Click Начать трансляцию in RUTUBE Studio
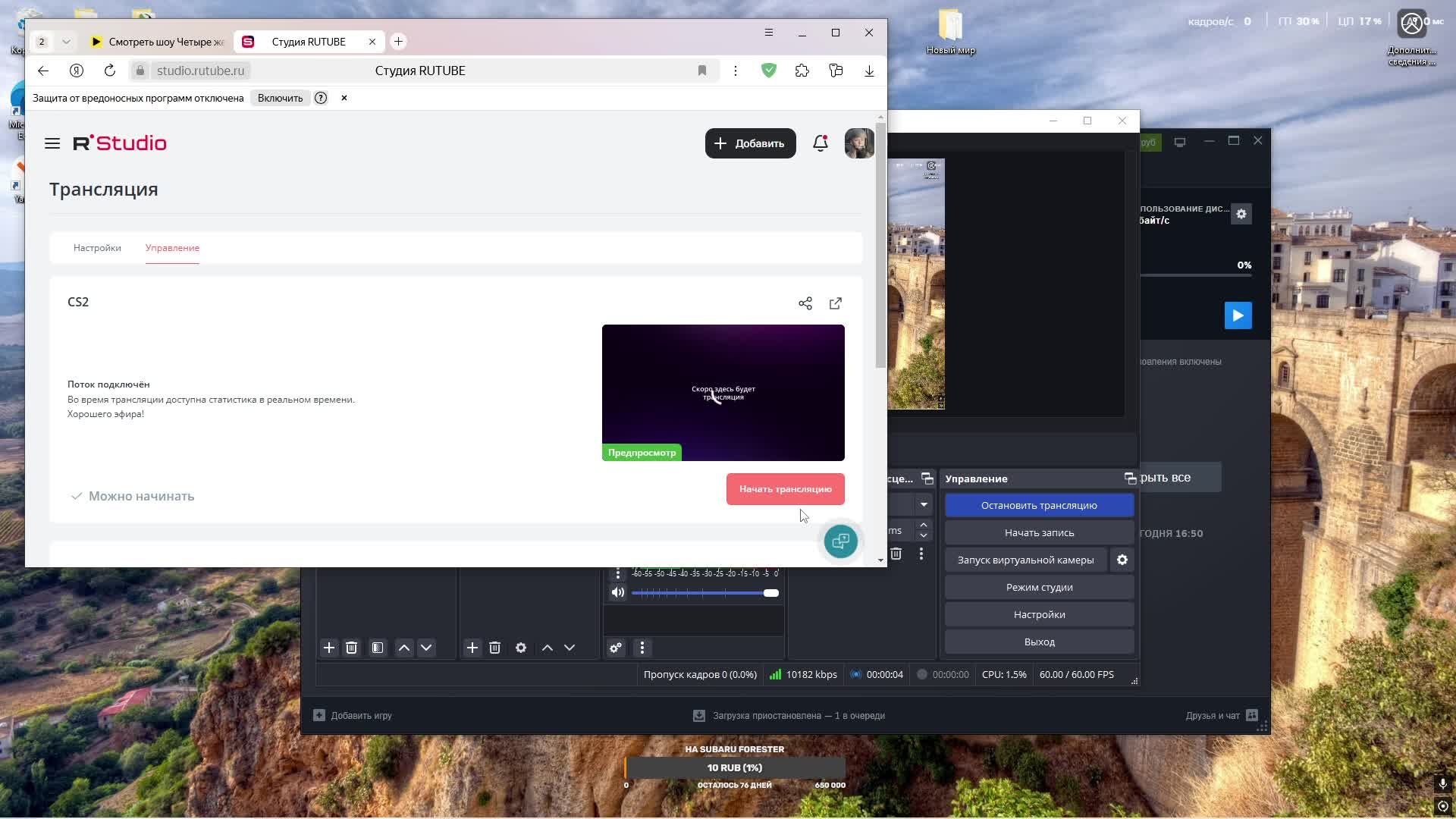 pos(786,489)
